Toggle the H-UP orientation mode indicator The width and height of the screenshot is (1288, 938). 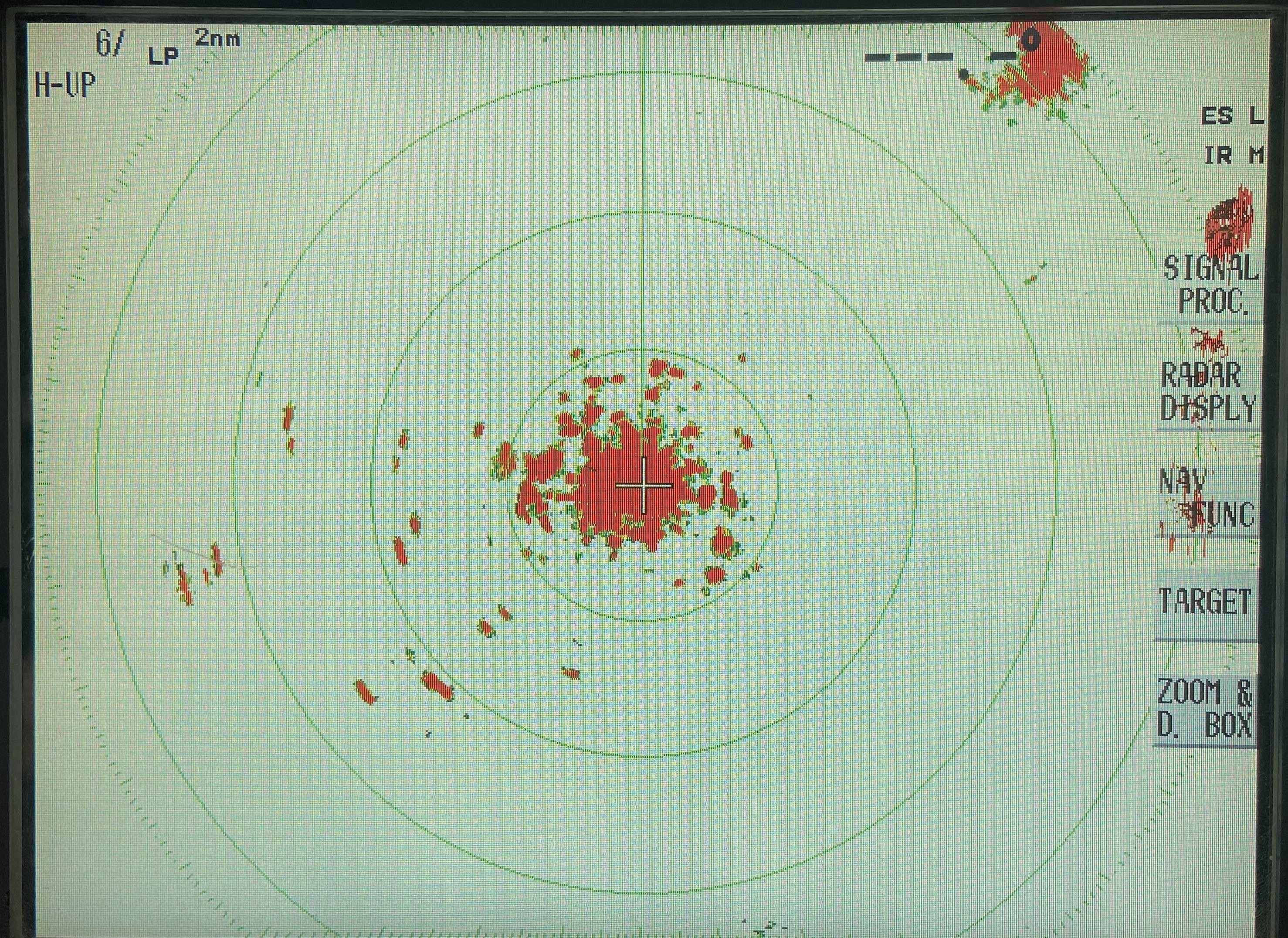[x=65, y=85]
